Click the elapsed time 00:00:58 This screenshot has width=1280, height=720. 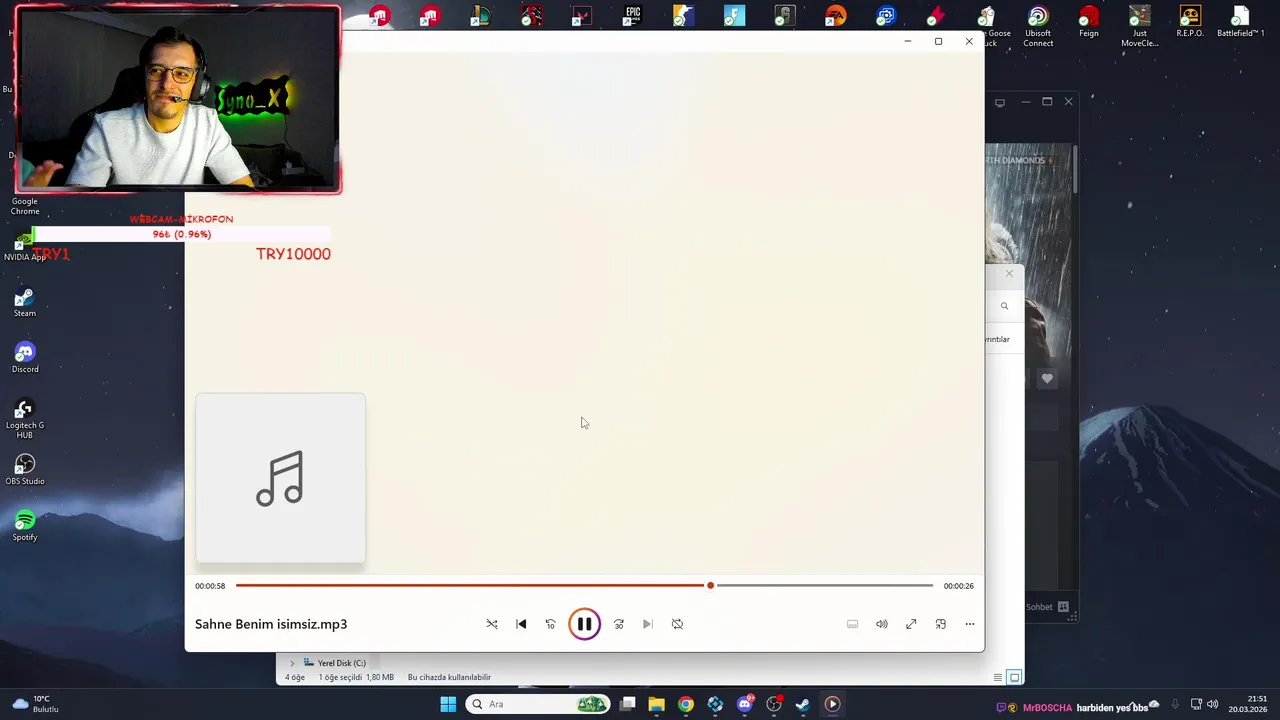(x=210, y=586)
